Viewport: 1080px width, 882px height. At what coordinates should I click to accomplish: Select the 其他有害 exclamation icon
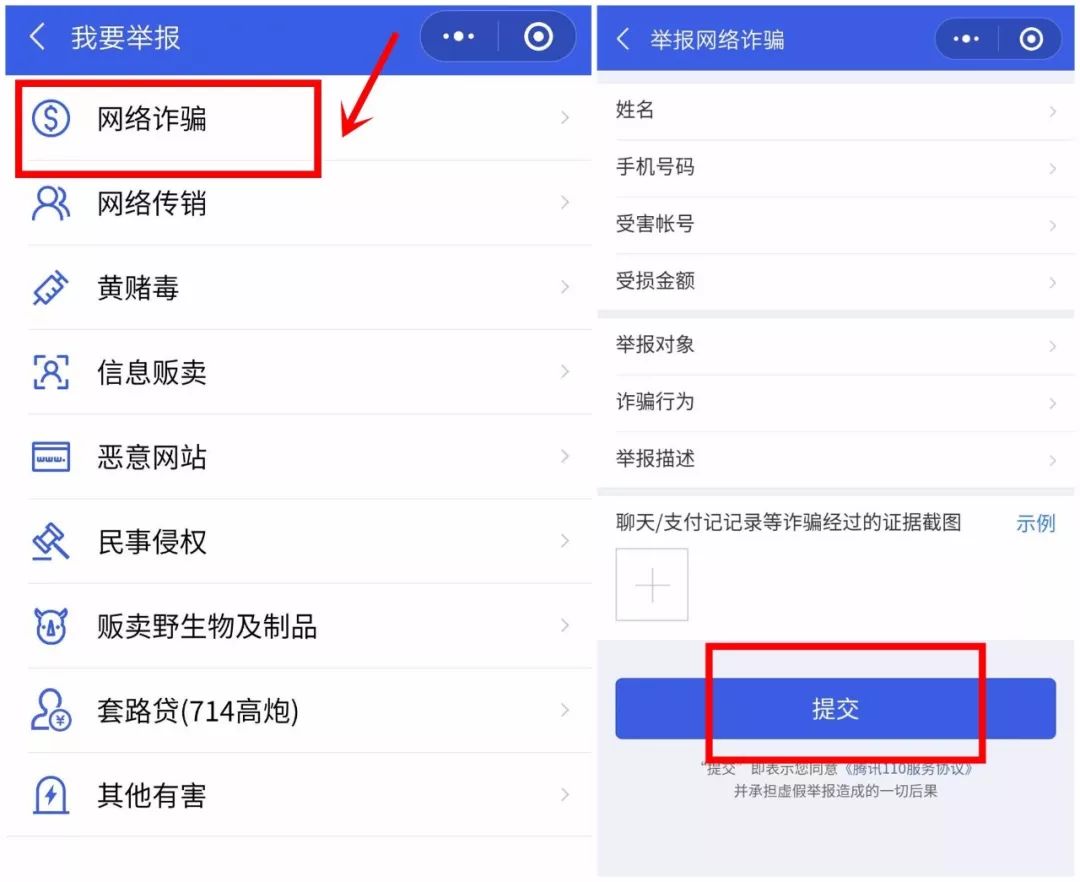[x=49, y=796]
